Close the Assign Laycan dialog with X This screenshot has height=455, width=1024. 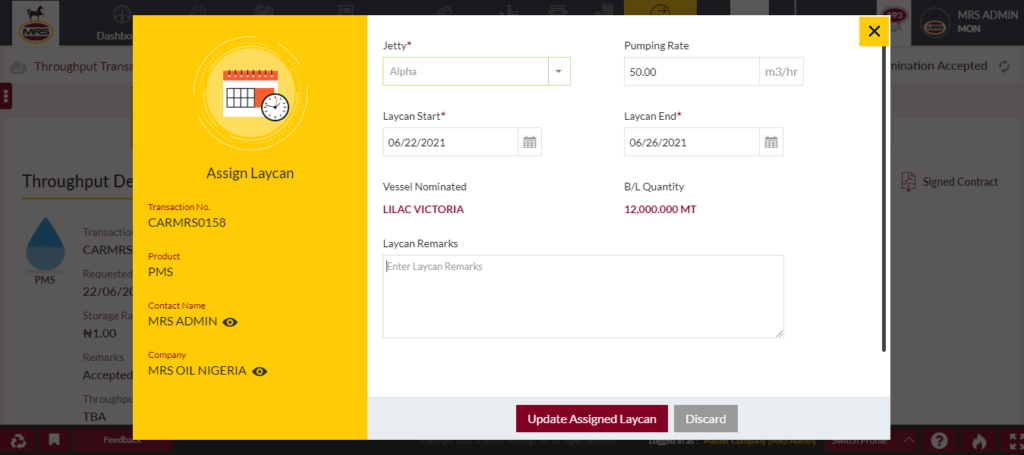tap(874, 31)
